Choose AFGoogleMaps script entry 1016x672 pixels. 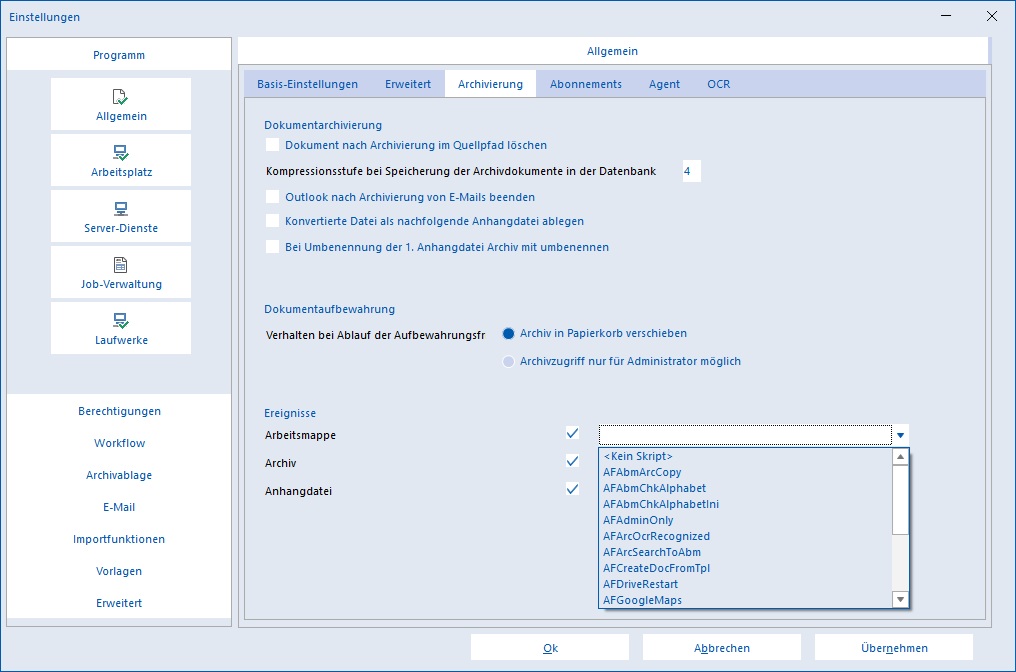[745, 600]
